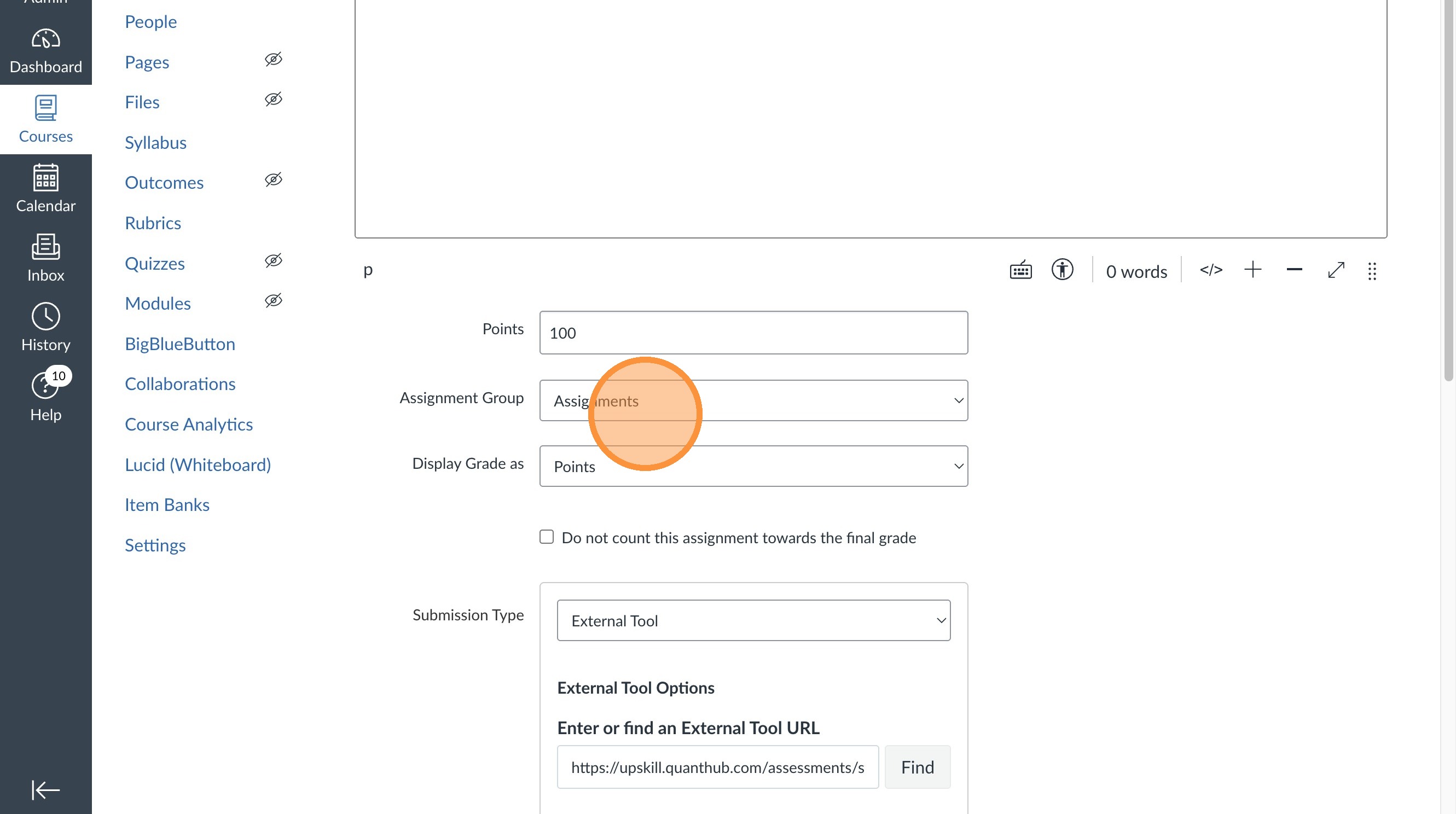
Task: Open the Assignment Group dropdown
Action: click(x=753, y=400)
